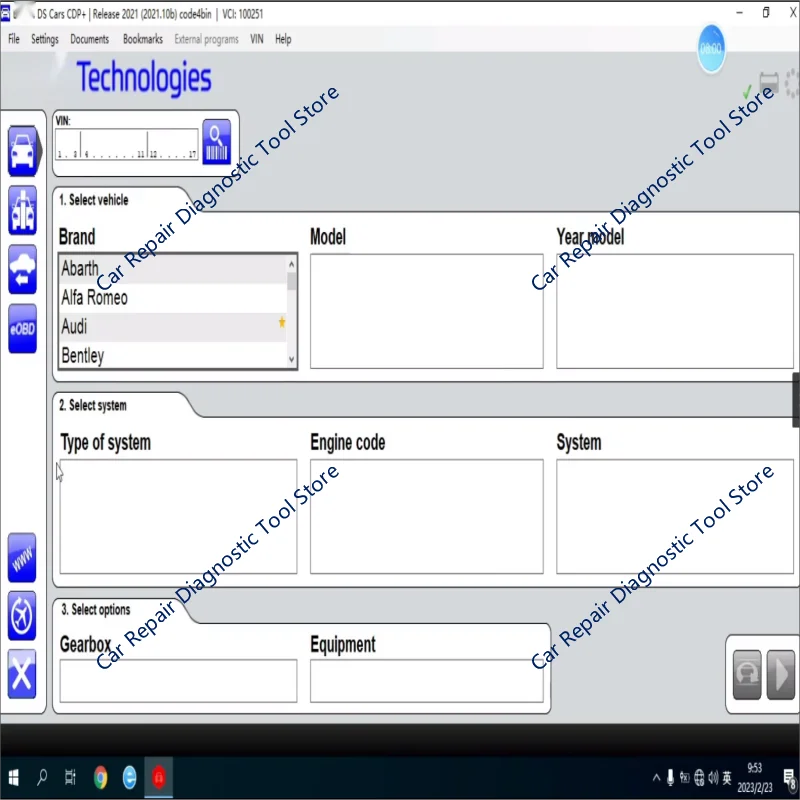This screenshot has width=800, height=800.
Task: Click the empty Year model list box
Action: 674,311
